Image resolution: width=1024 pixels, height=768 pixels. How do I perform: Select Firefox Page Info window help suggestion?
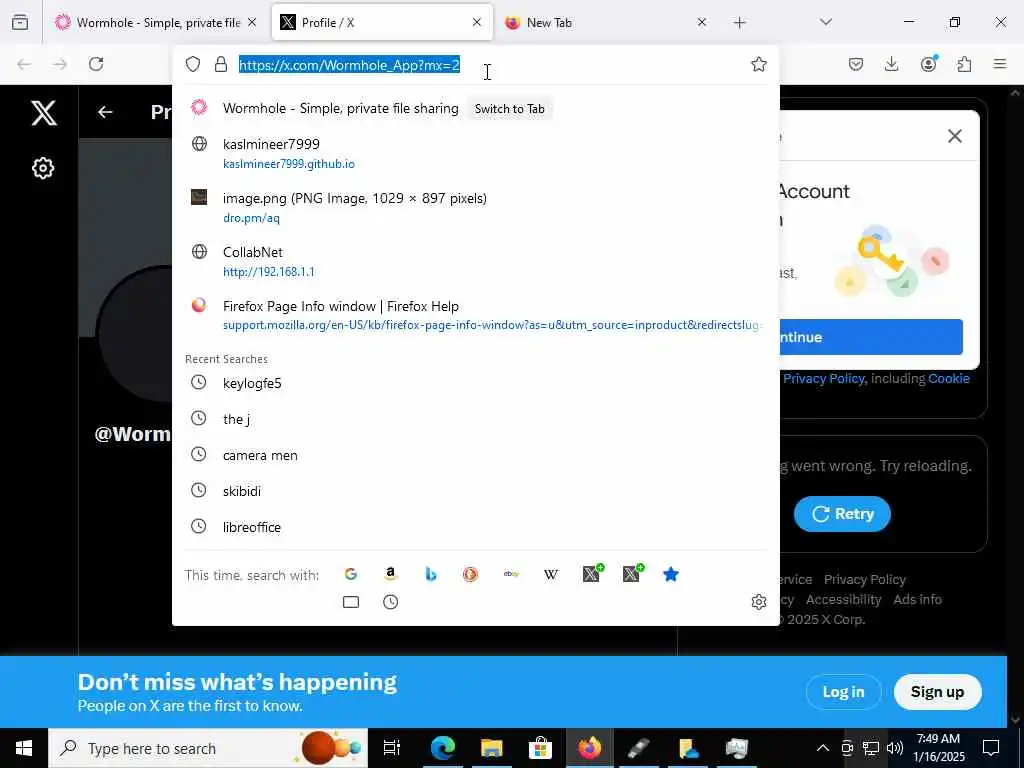(475, 315)
